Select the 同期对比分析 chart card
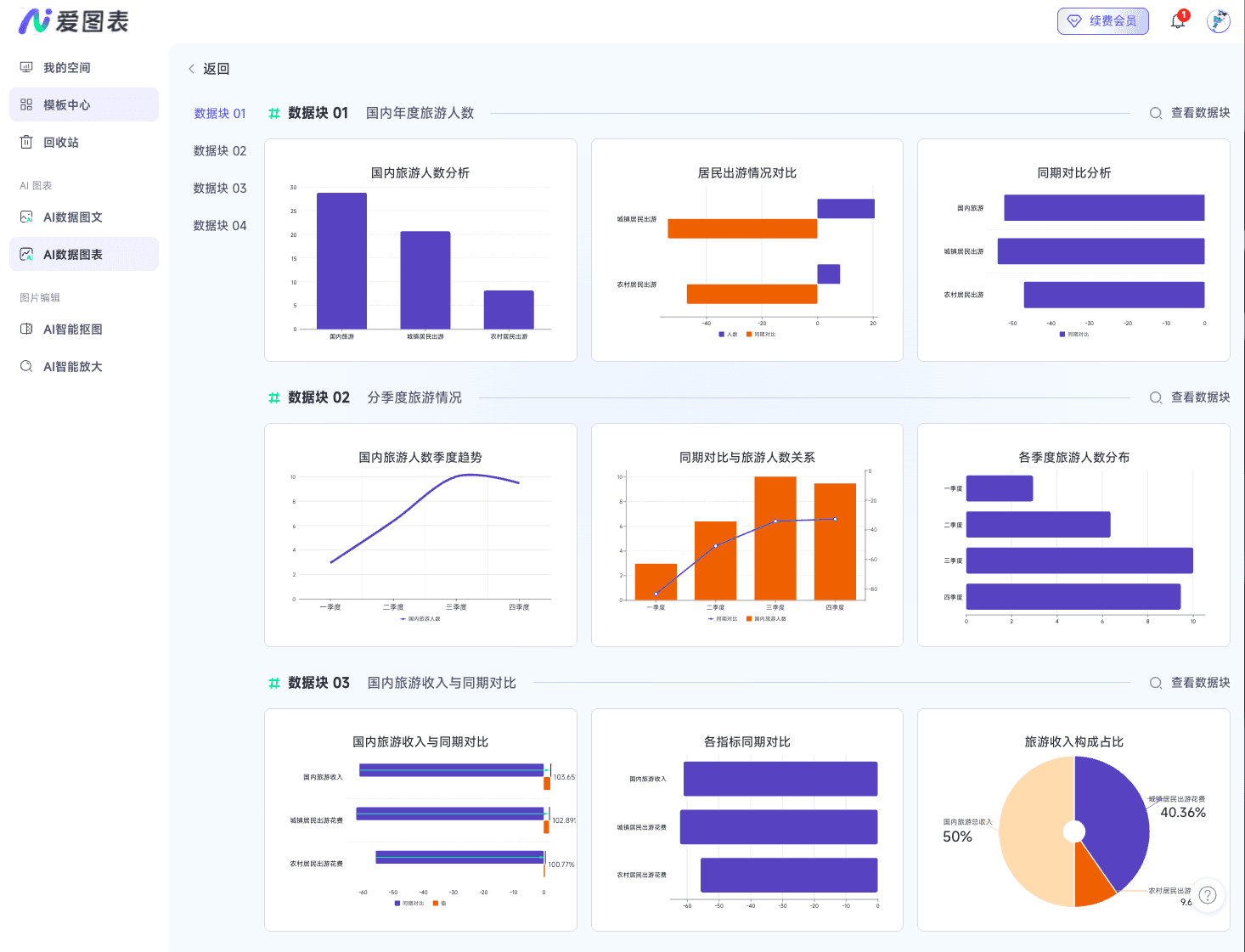 1073,250
